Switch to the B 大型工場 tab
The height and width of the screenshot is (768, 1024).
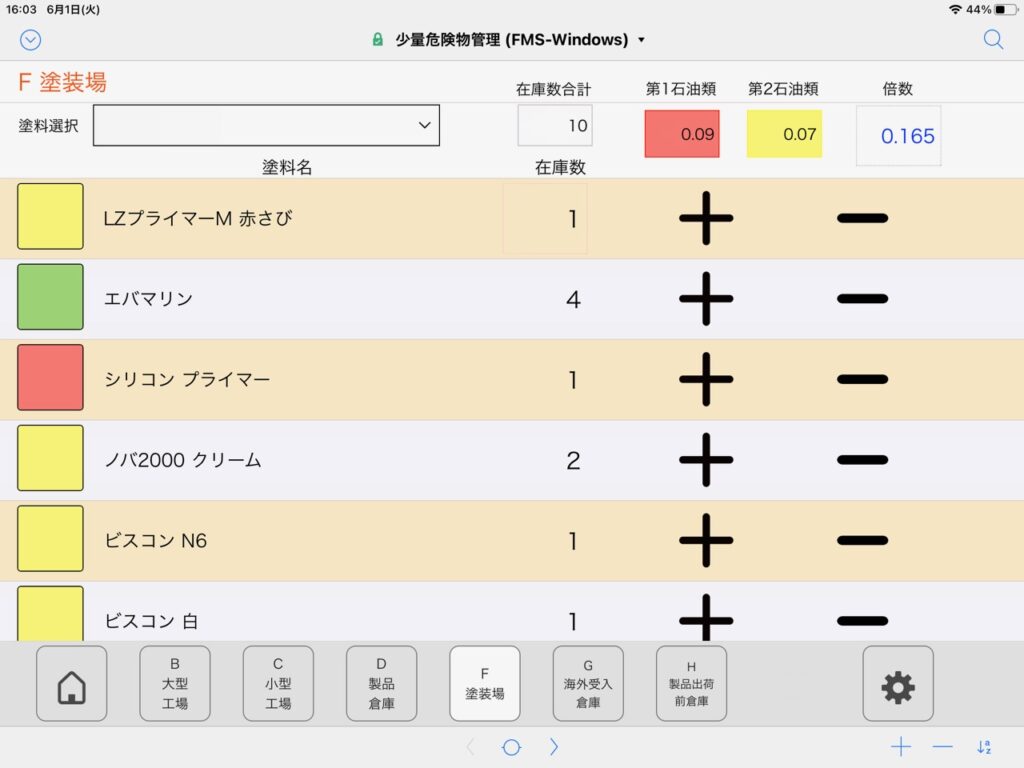pos(175,684)
